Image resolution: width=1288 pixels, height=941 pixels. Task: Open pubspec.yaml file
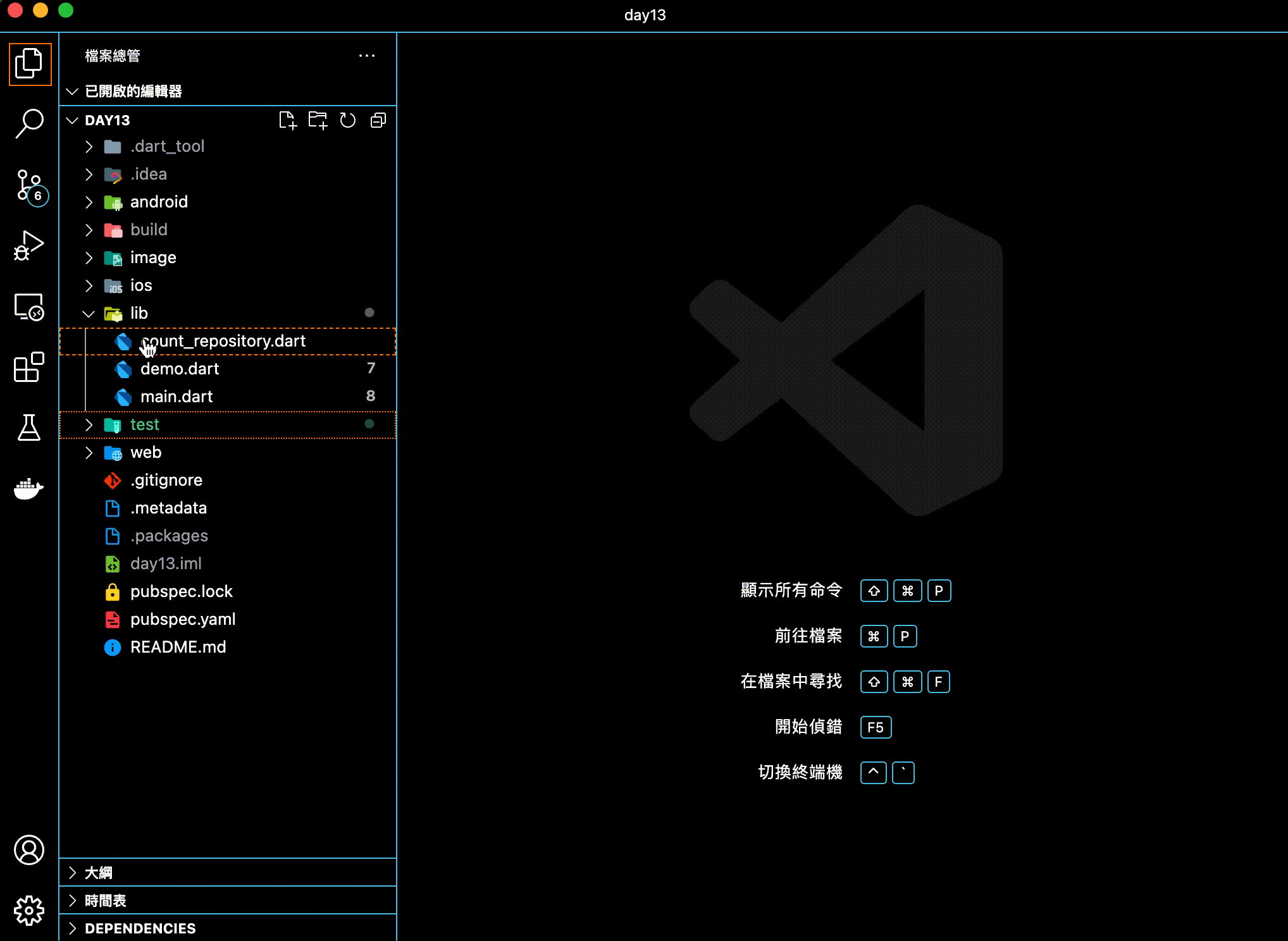click(x=183, y=619)
